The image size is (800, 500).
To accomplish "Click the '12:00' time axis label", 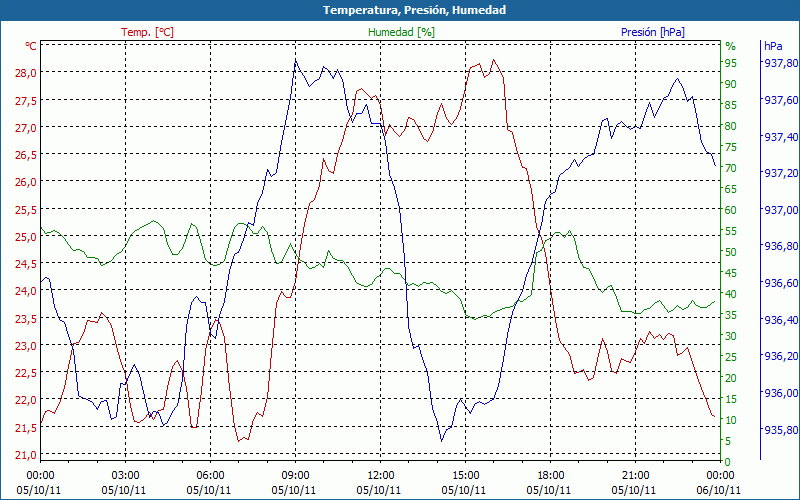I will point(381,476).
